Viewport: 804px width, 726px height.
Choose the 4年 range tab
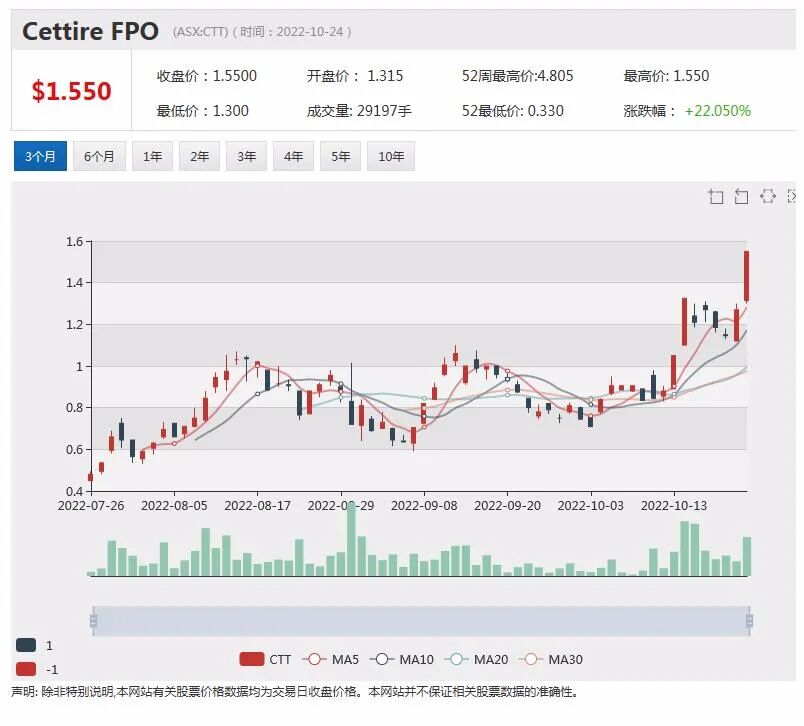293,156
